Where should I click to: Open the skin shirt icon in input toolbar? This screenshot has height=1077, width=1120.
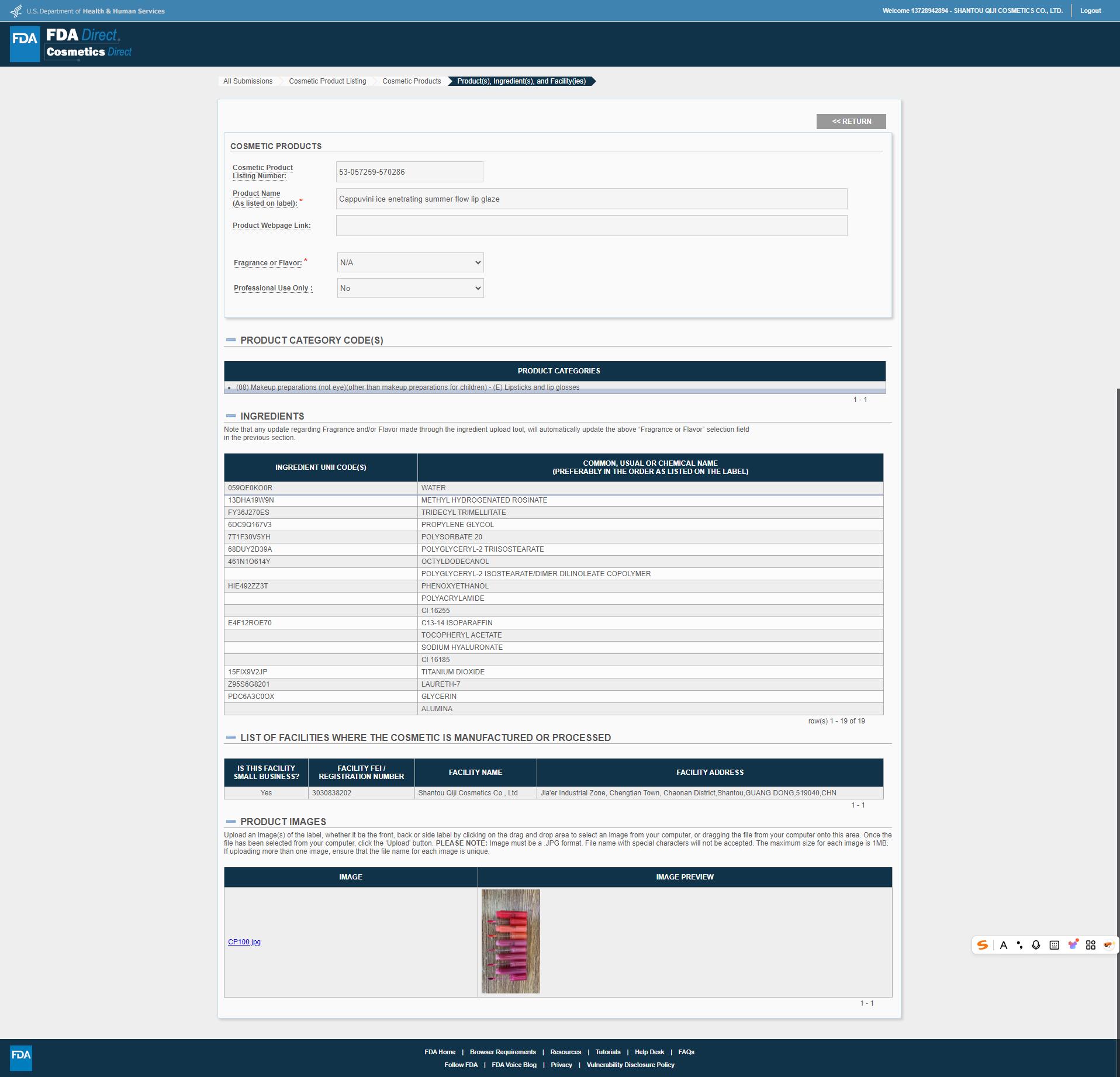(x=1073, y=945)
